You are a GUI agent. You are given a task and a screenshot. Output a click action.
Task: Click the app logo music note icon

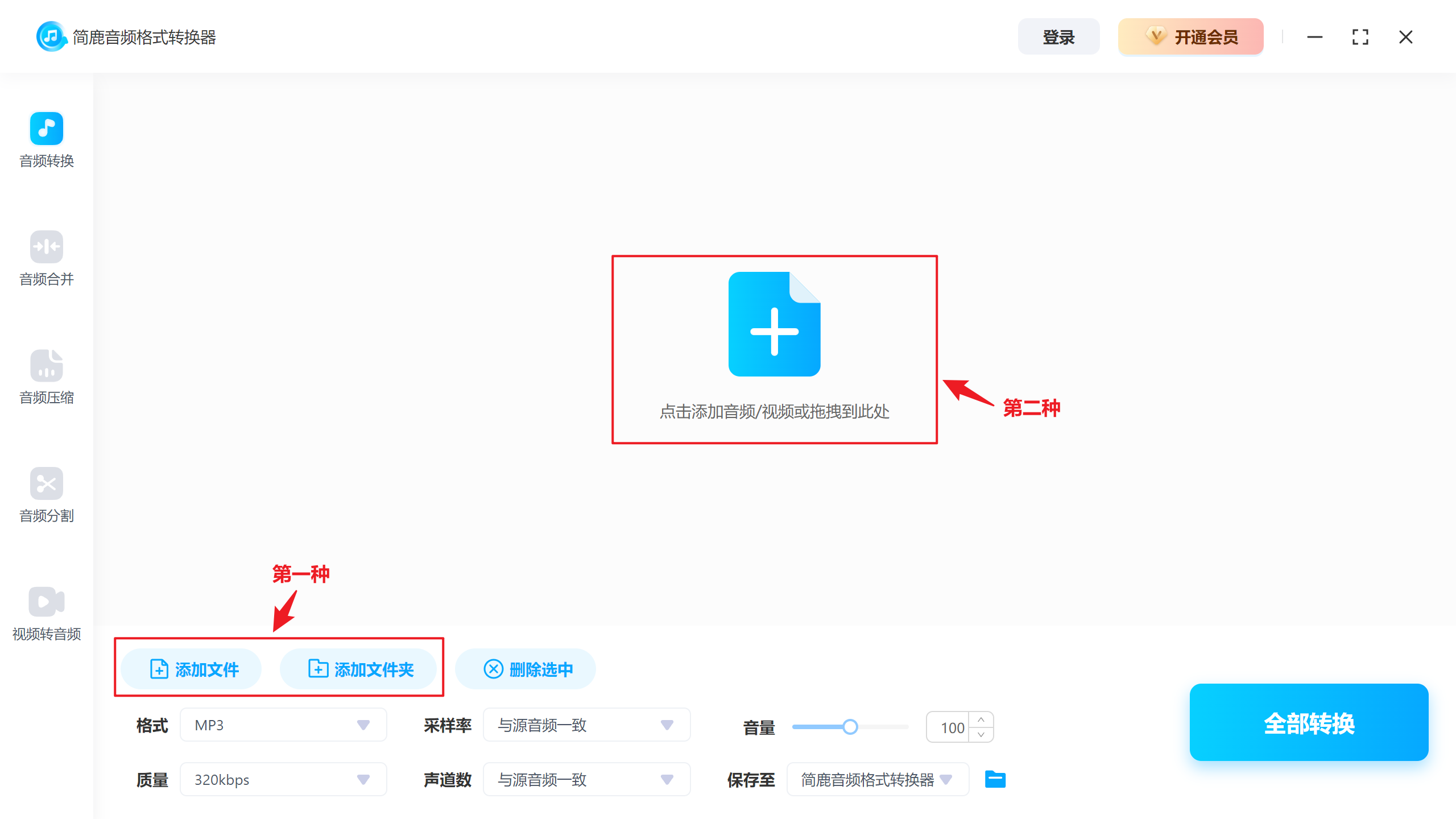51,36
